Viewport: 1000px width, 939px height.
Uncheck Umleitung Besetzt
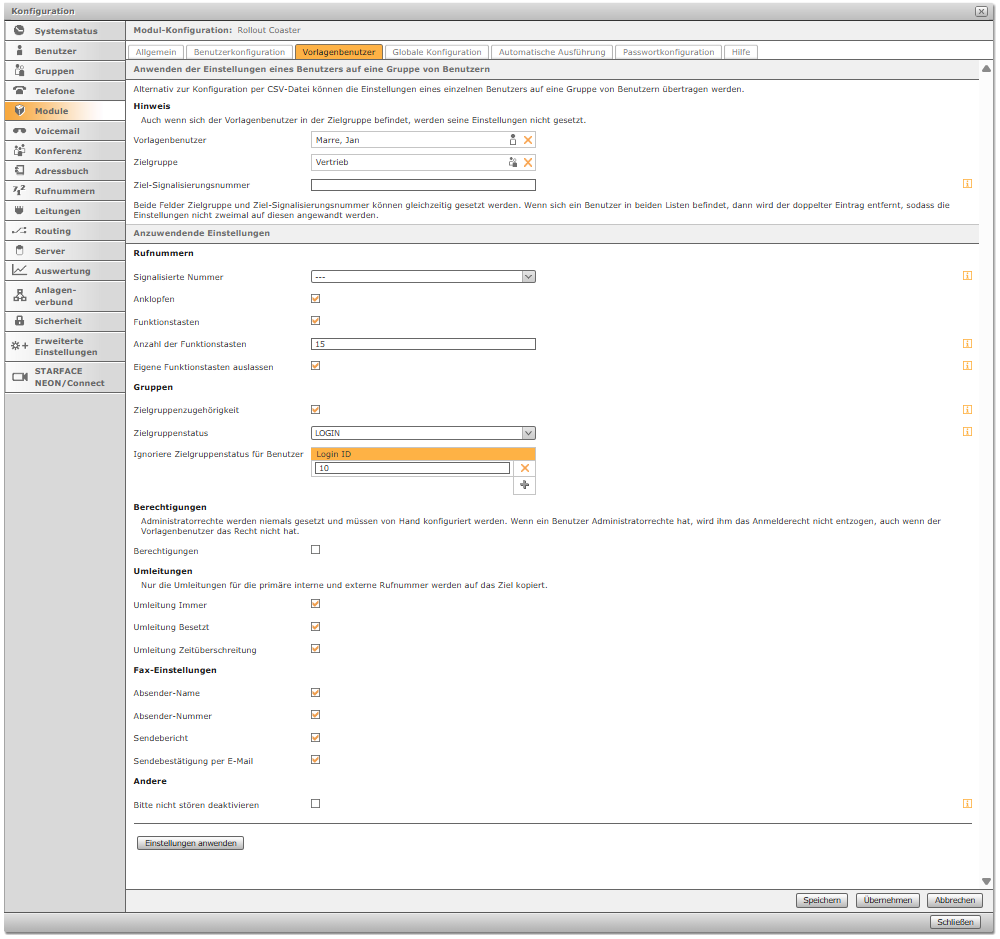point(316,627)
